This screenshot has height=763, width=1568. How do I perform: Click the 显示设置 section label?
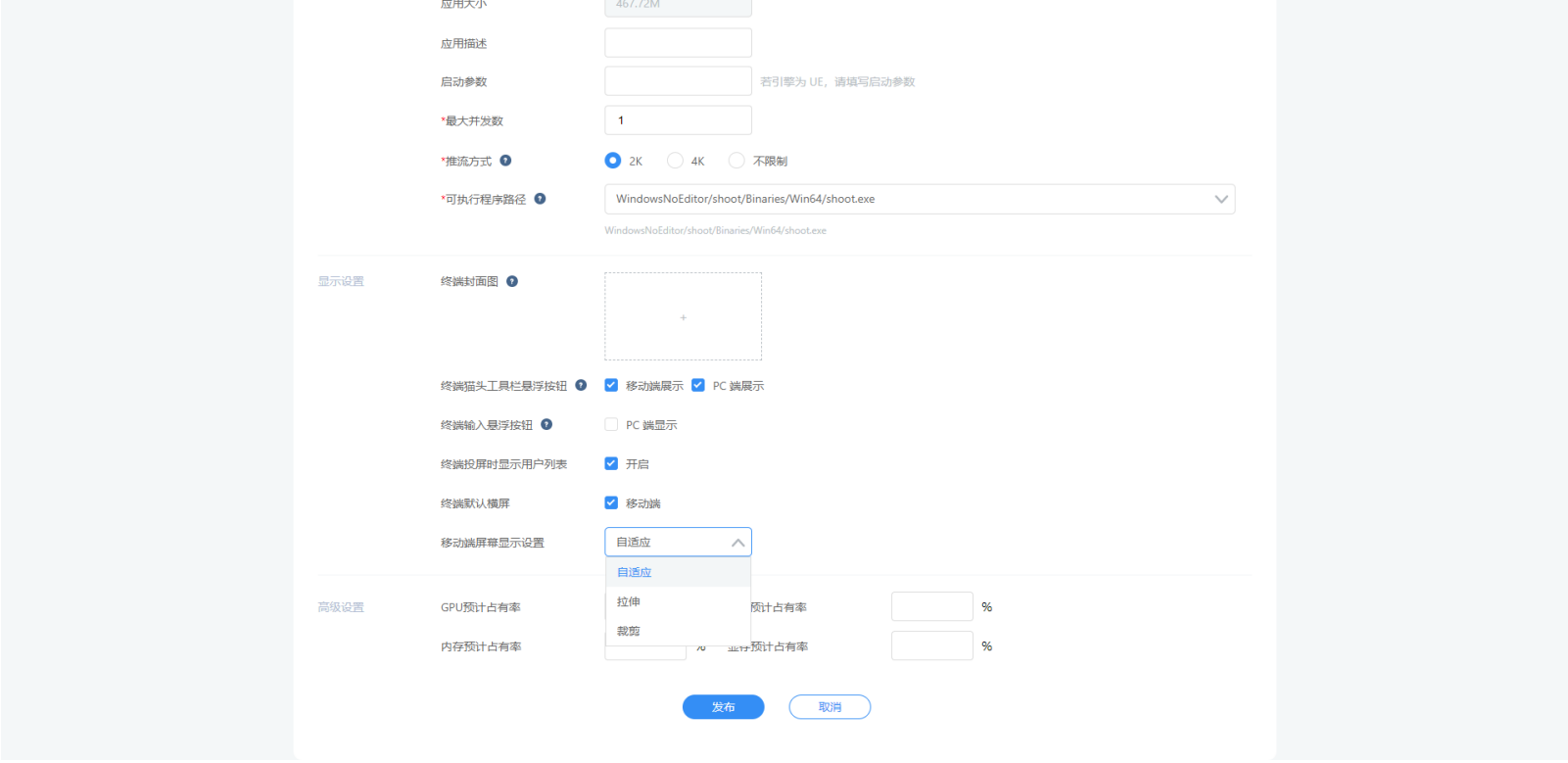click(341, 281)
